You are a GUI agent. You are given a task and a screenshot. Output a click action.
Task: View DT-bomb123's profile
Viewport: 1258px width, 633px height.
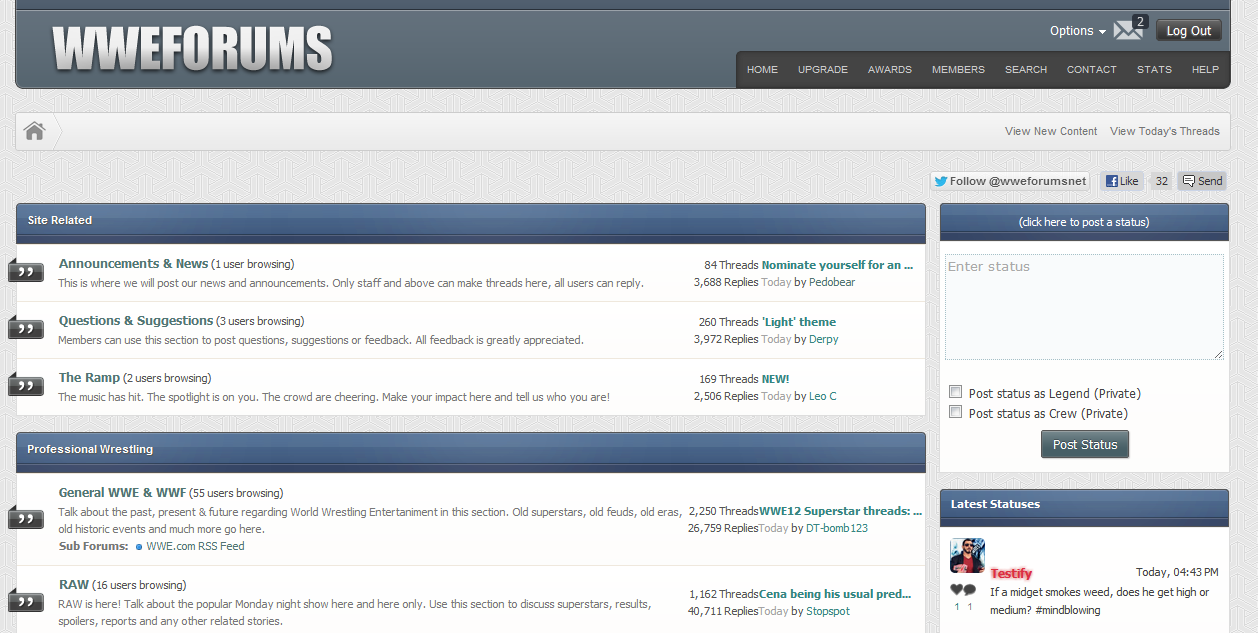[837, 528]
